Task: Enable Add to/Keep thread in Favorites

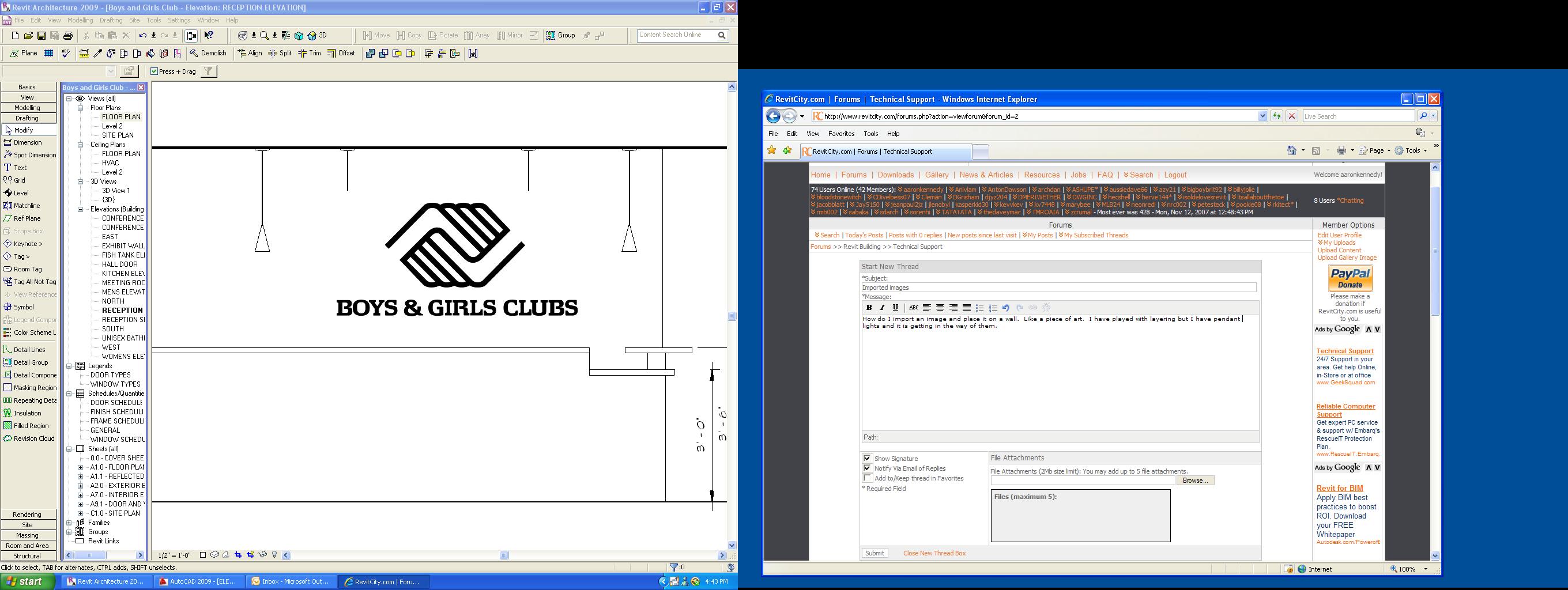Action: 868,478
